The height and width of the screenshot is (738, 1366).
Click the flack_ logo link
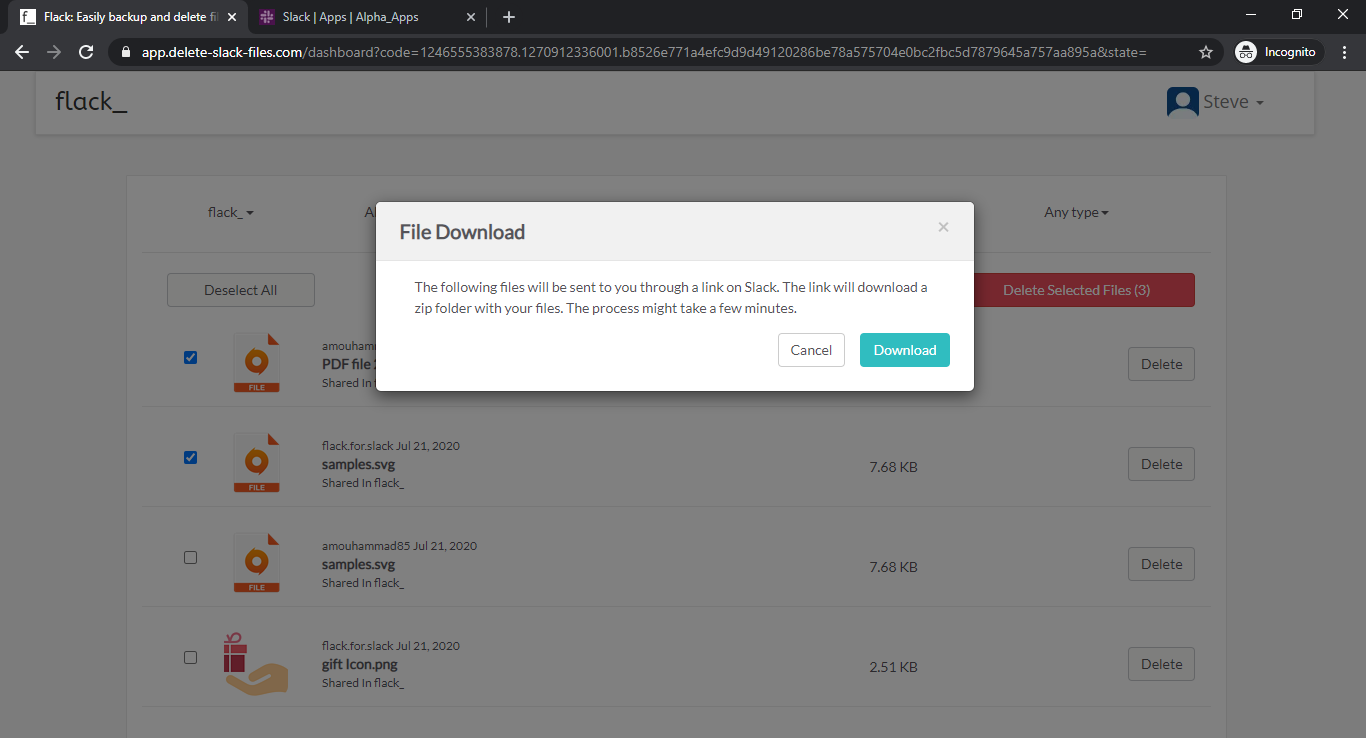click(x=91, y=101)
